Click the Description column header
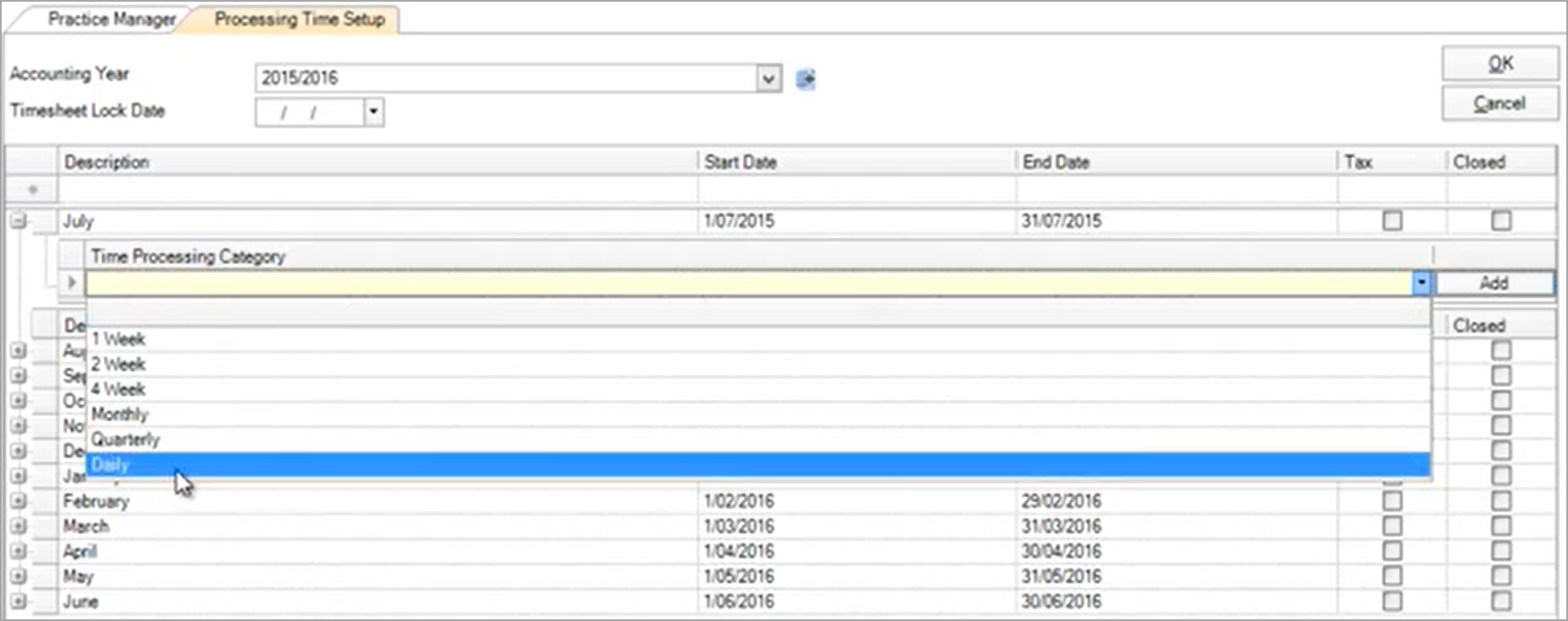The image size is (1568, 621). pos(378,162)
